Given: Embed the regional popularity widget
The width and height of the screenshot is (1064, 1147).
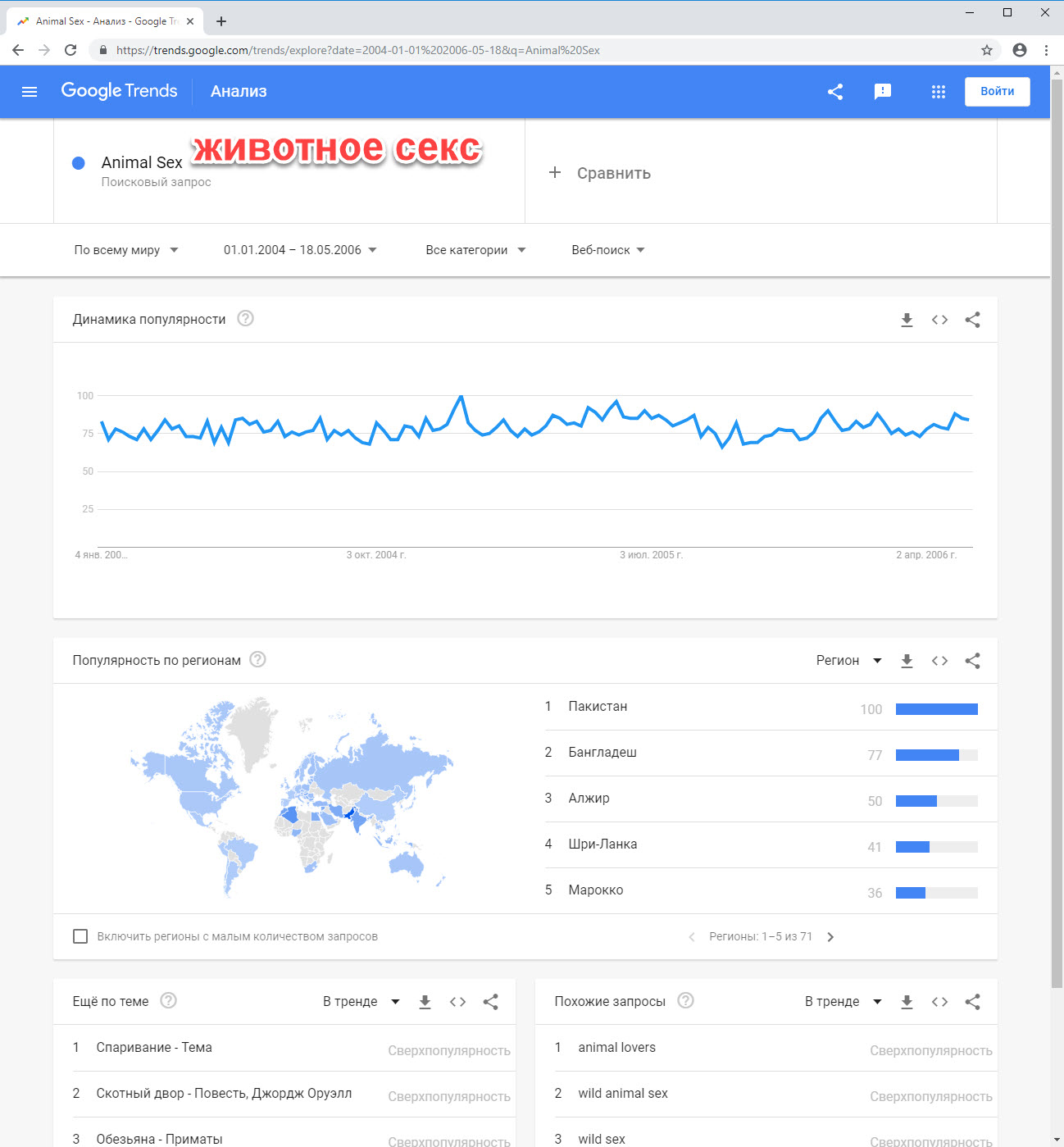Looking at the screenshot, I should [x=939, y=661].
